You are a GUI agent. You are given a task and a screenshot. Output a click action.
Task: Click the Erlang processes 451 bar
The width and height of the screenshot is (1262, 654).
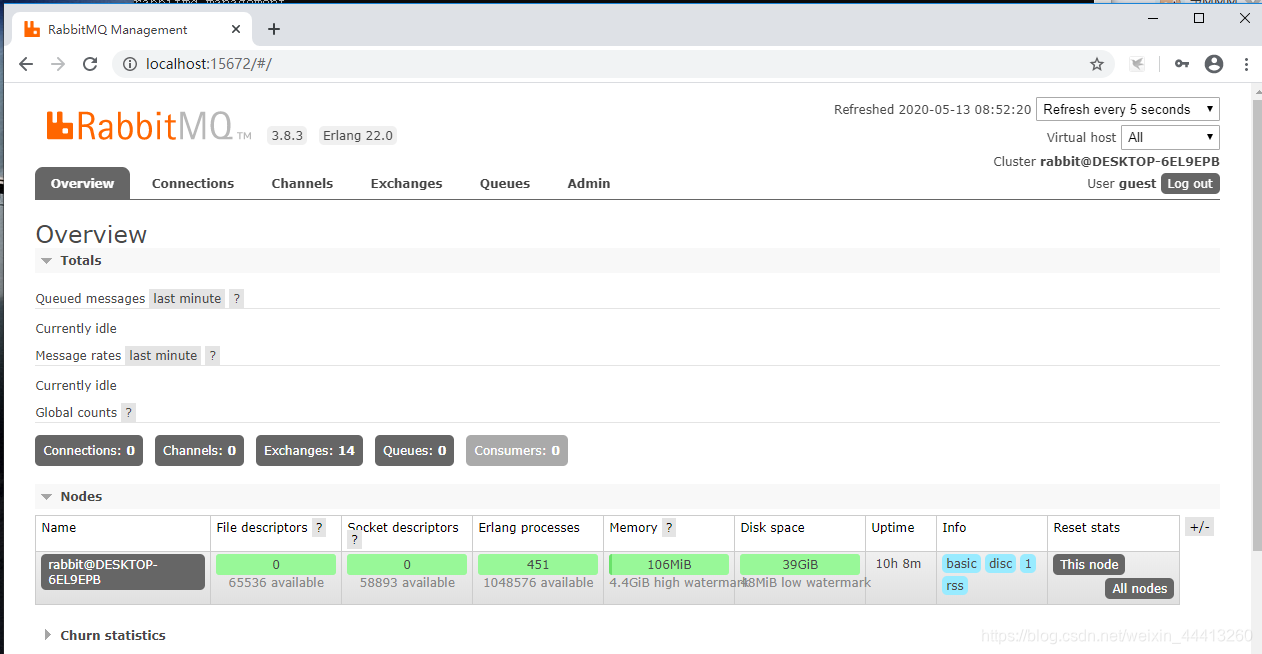(x=538, y=564)
